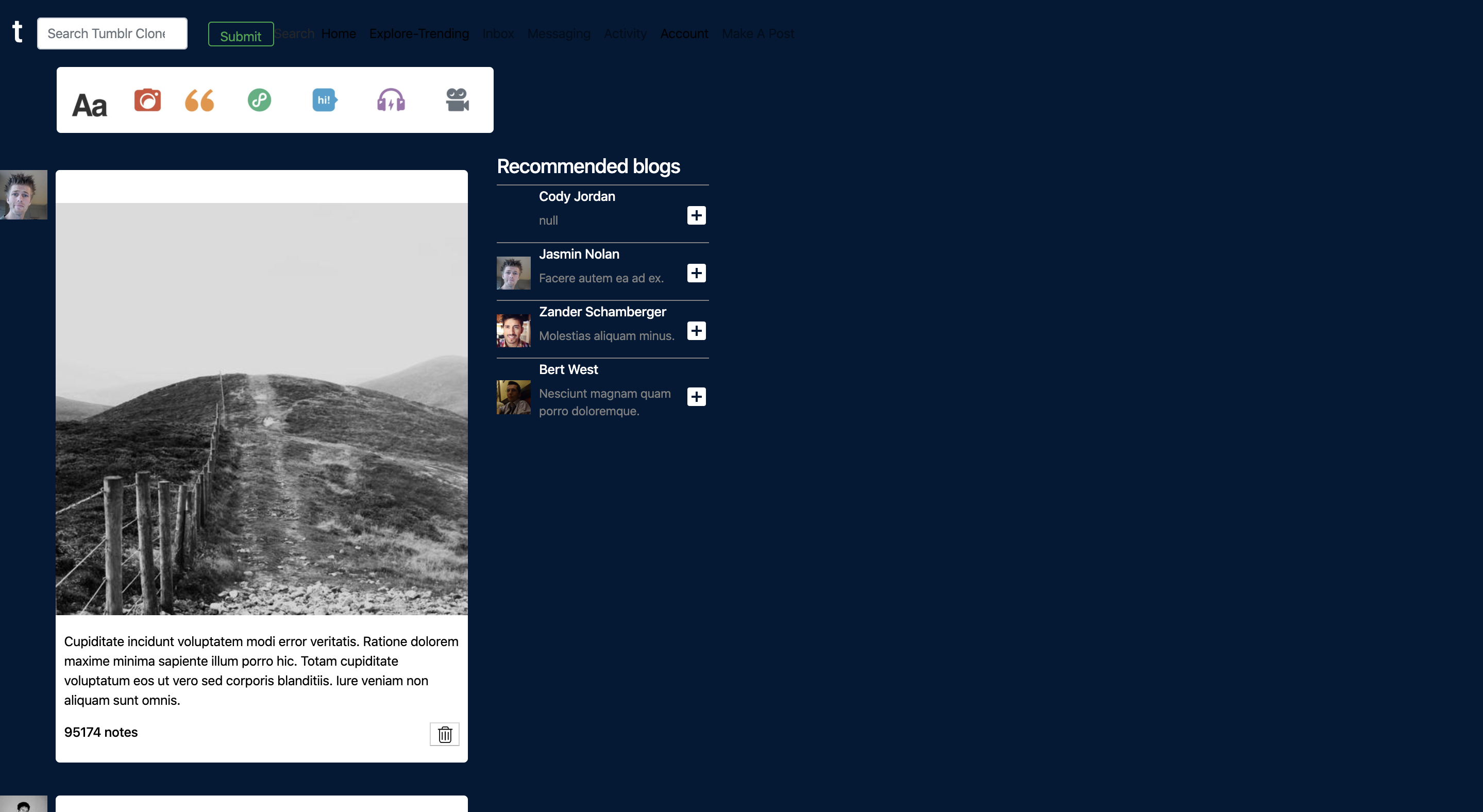Follow Cody Jordan with the plus button
This screenshot has height=812, width=1483.
point(696,215)
